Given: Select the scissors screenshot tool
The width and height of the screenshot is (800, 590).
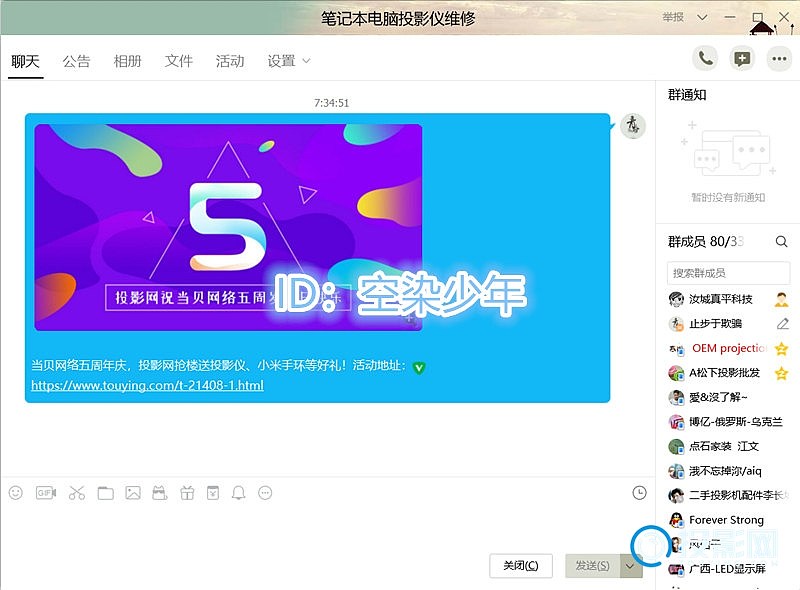Looking at the screenshot, I should (77, 493).
